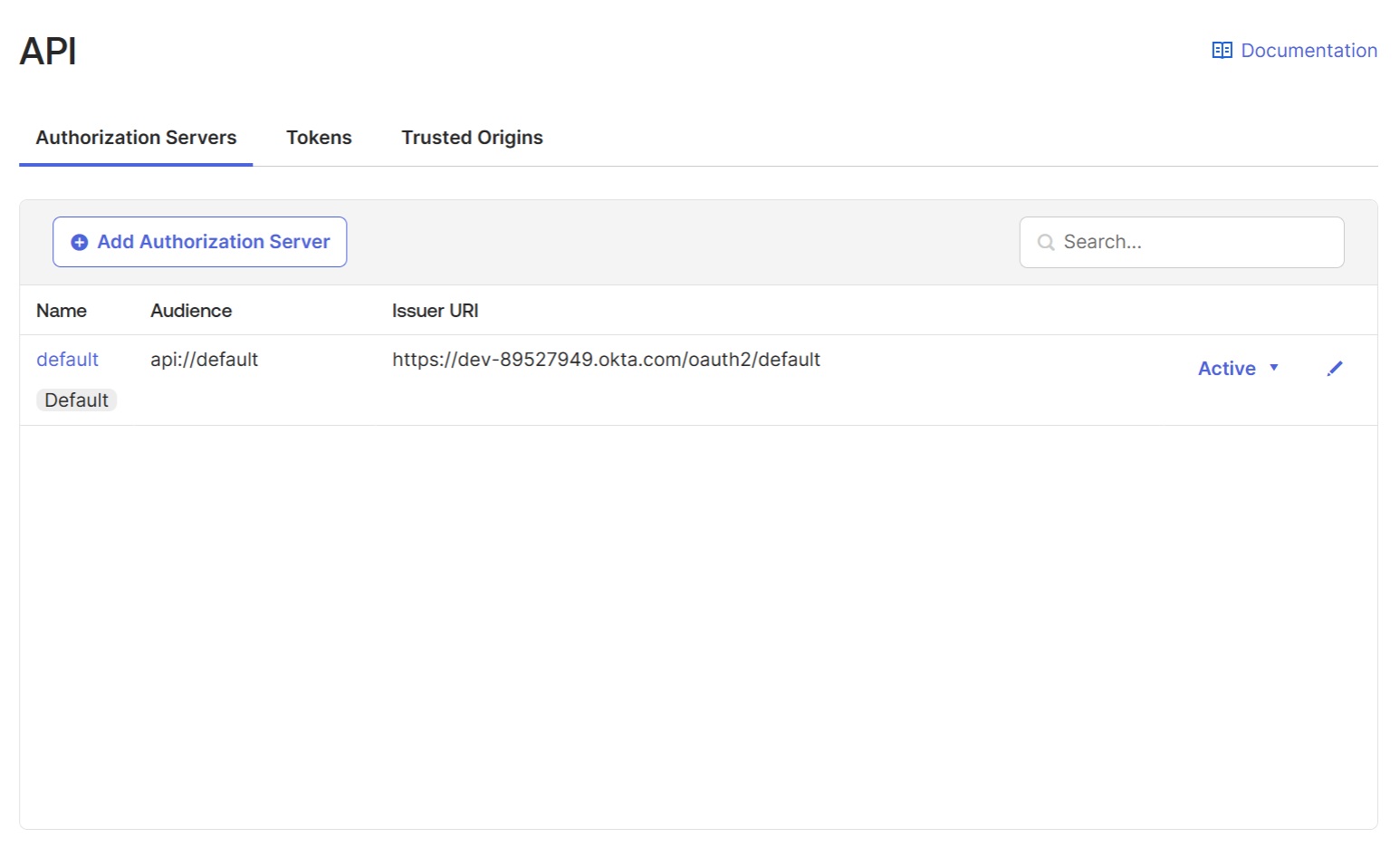Click the magnifying glass search icon
This screenshot has width=1400, height=867.
(x=1046, y=242)
